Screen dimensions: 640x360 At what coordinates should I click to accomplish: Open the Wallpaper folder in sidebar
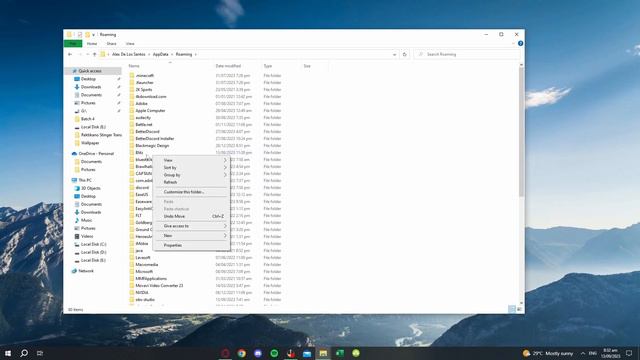[x=90, y=143]
